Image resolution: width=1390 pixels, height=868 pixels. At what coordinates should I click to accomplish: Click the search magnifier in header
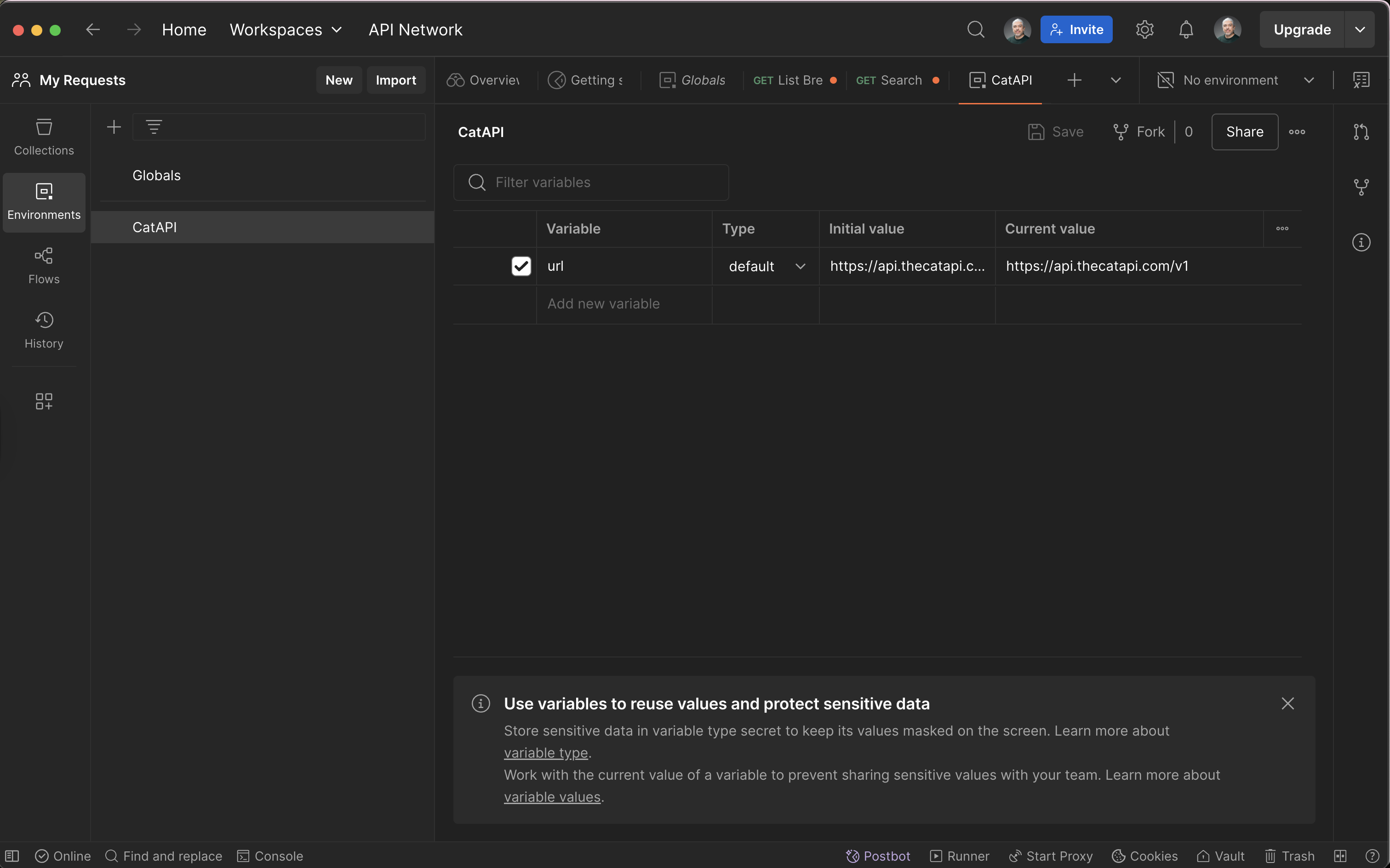pyautogui.click(x=975, y=30)
